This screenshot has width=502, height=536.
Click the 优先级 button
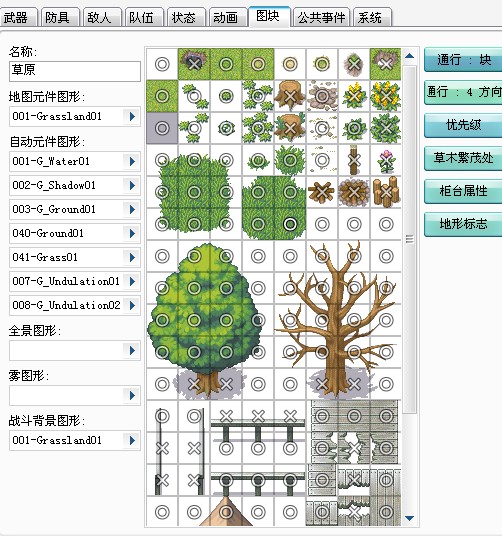click(463, 125)
